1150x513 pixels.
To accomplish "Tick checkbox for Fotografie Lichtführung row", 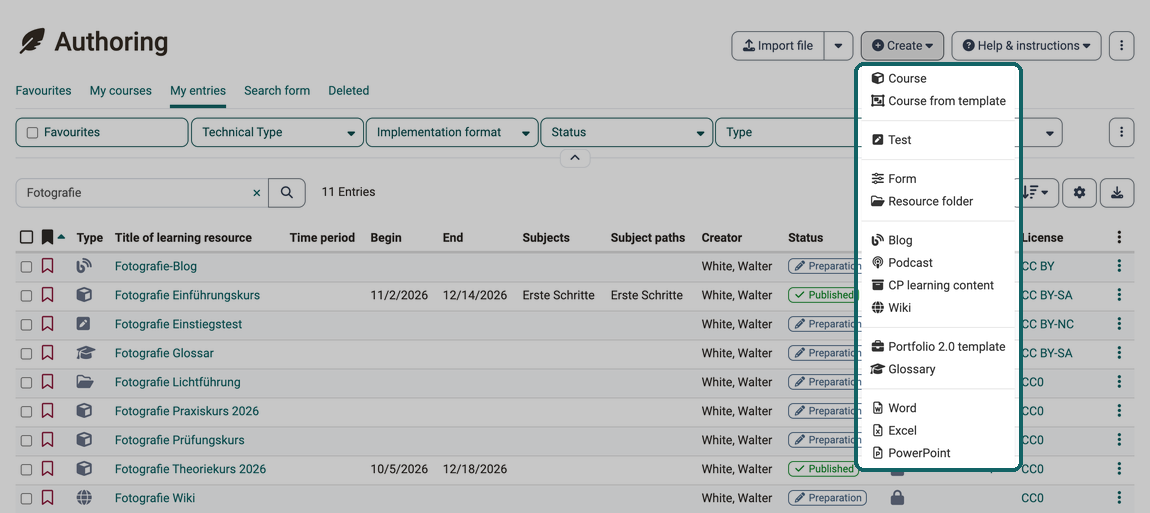I will 26,383.
